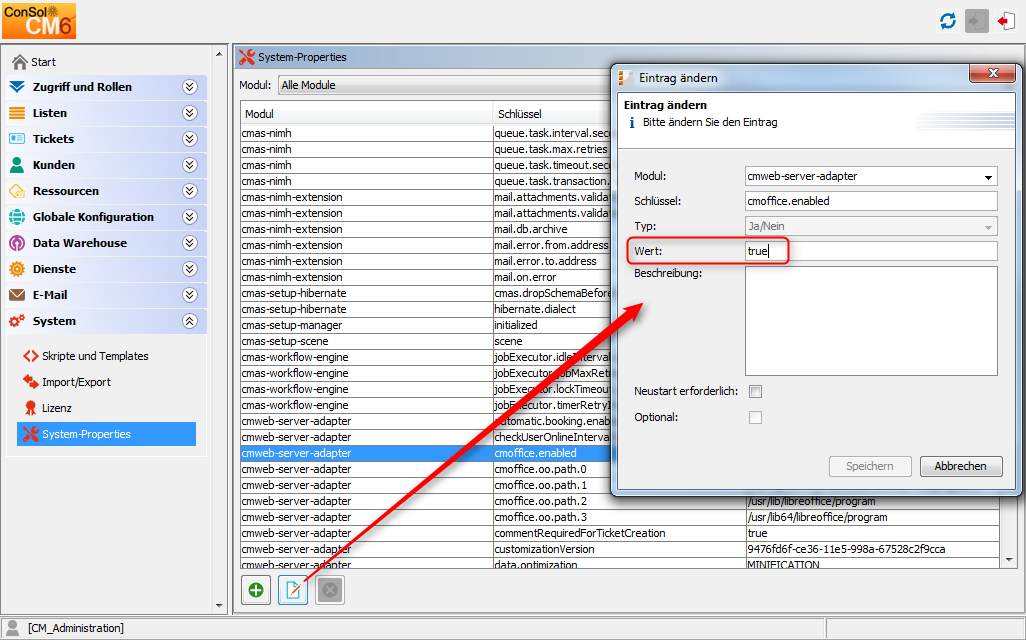Image resolution: width=1026 pixels, height=640 pixels.
Task: Click the logout icon at top right
Action: [x=1006, y=21]
